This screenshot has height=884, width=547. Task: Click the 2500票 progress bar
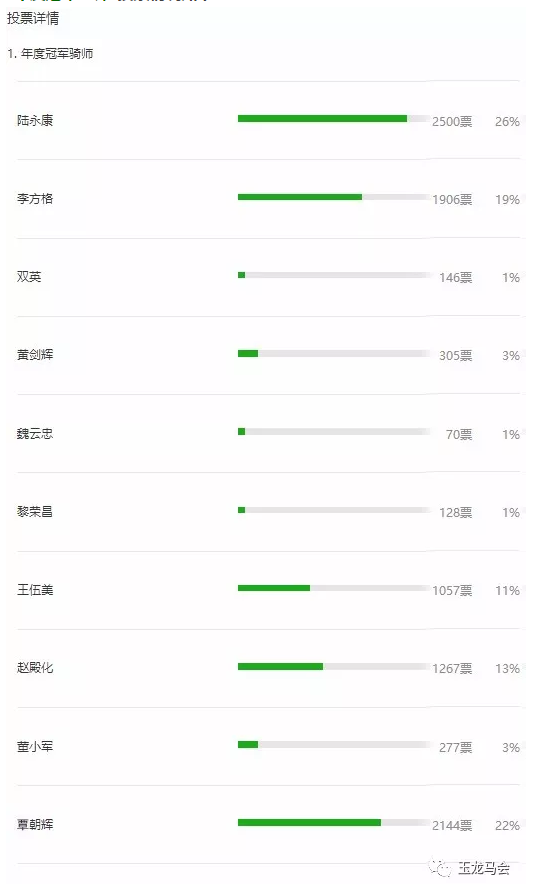pyautogui.click(x=334, y=118)
